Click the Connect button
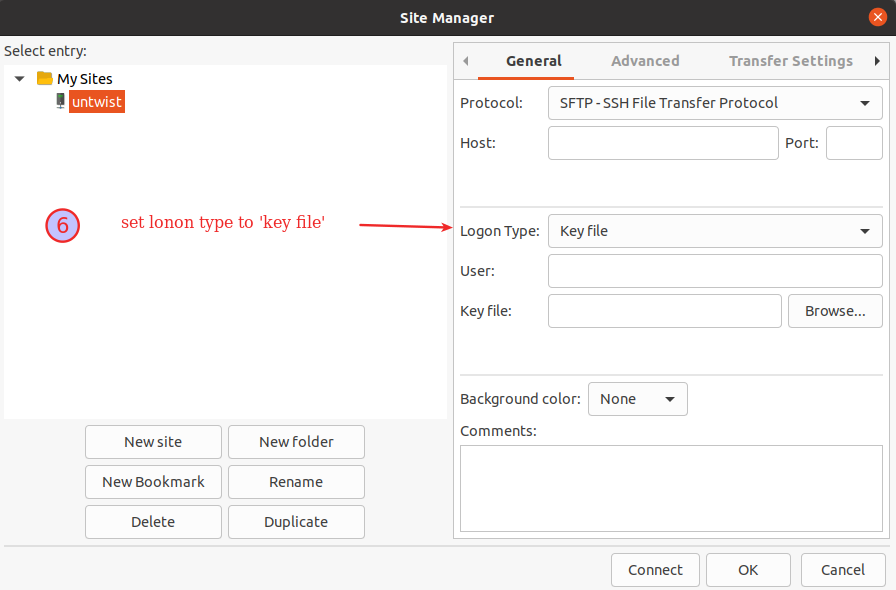Viewport: 896px width, 590px height. pos(655,570)
